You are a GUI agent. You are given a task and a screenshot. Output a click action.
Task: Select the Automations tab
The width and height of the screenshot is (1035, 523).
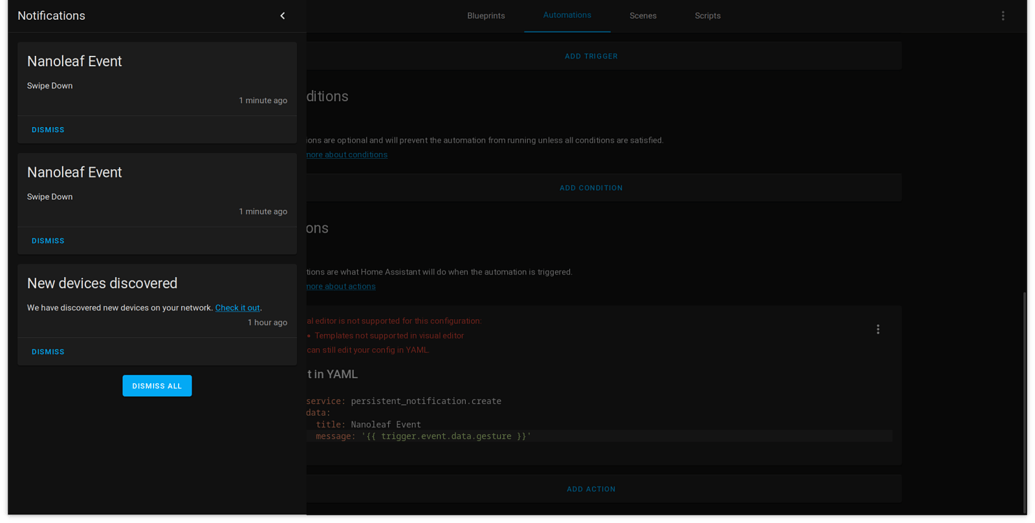(x=567, y=15)
